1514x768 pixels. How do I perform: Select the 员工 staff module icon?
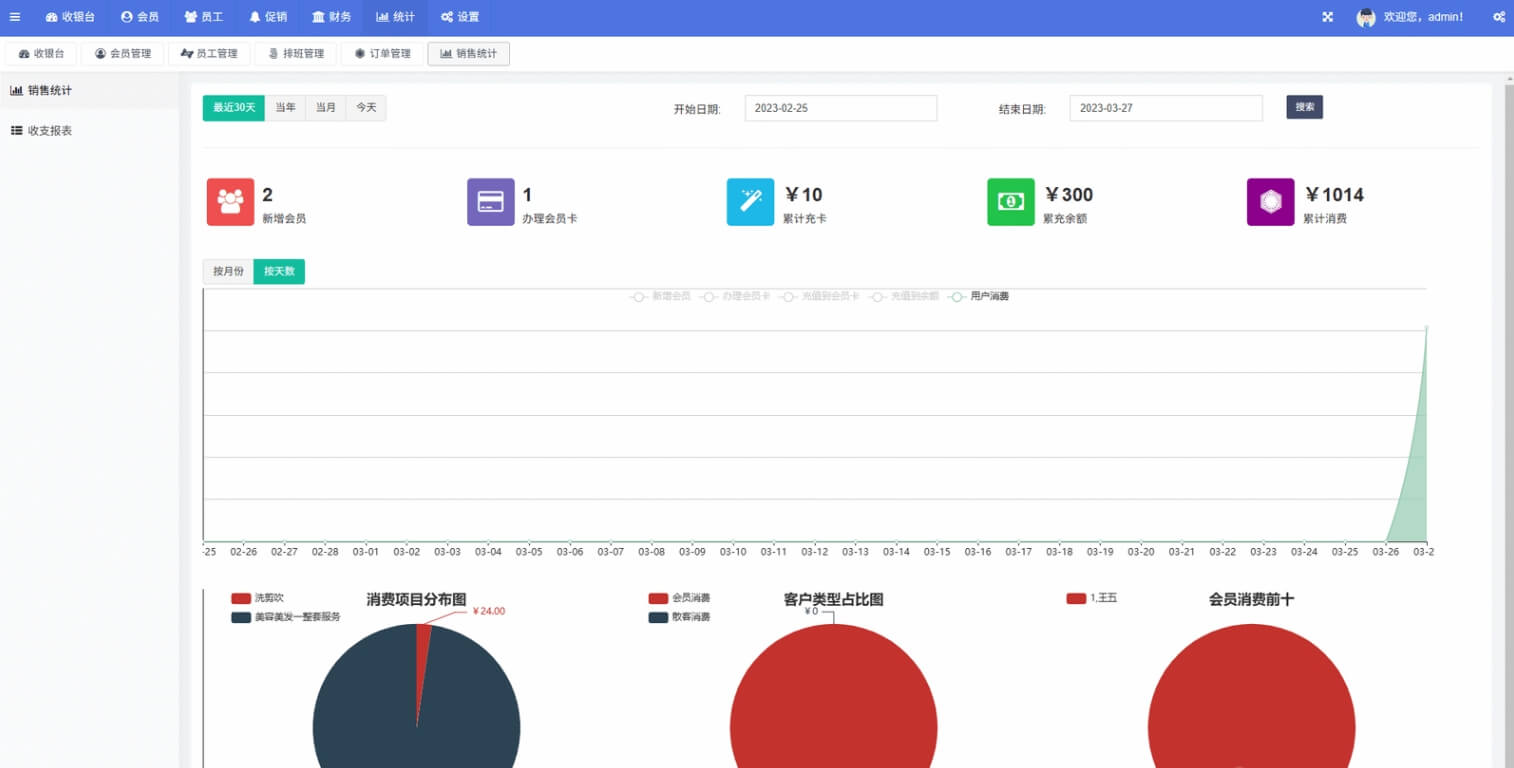(x=204, y=16)
